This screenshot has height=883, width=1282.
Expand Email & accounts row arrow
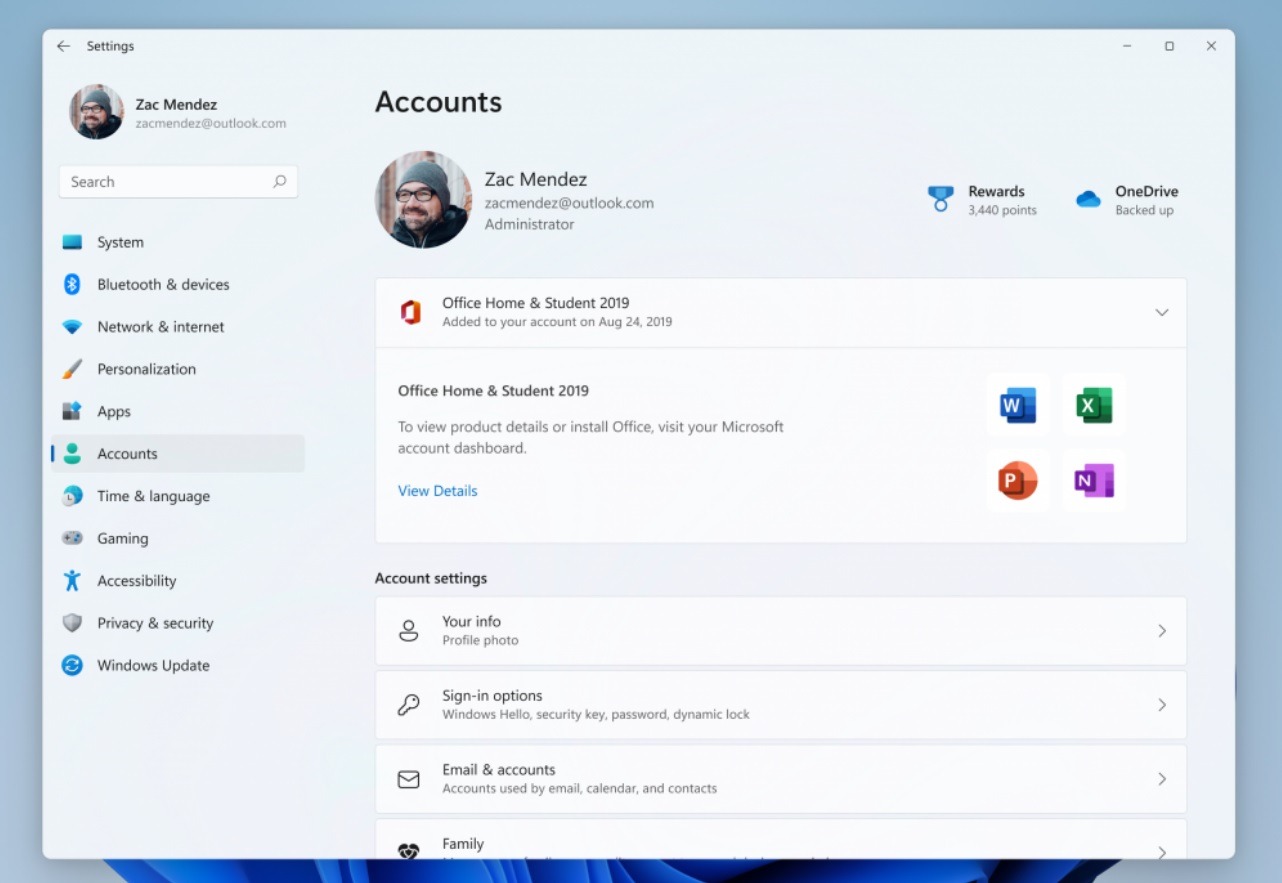(x=1161, y=779)
